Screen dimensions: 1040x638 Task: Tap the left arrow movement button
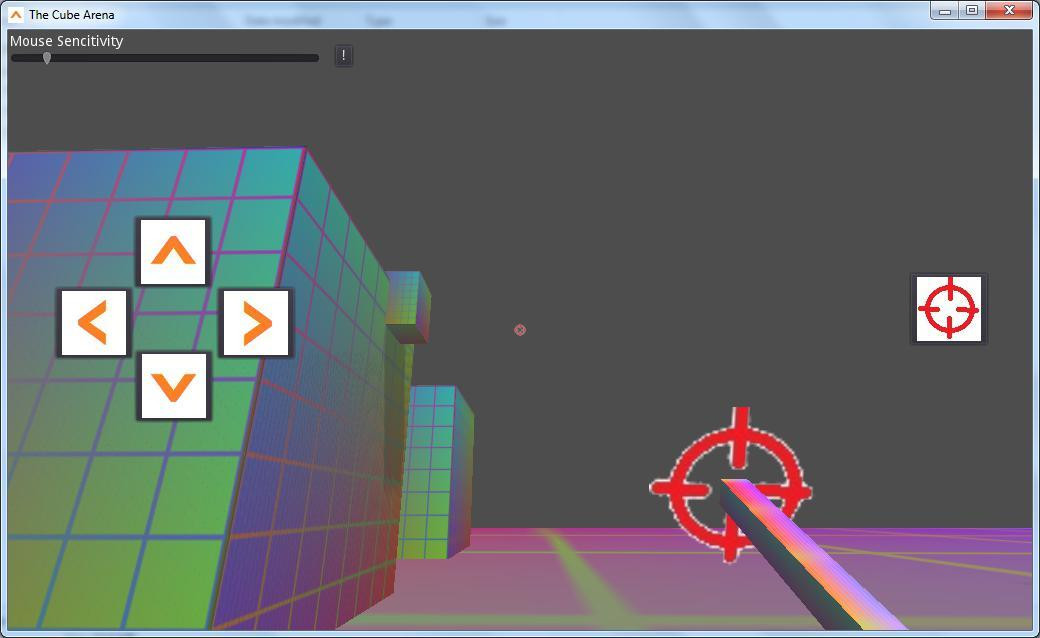coord(94,322)
